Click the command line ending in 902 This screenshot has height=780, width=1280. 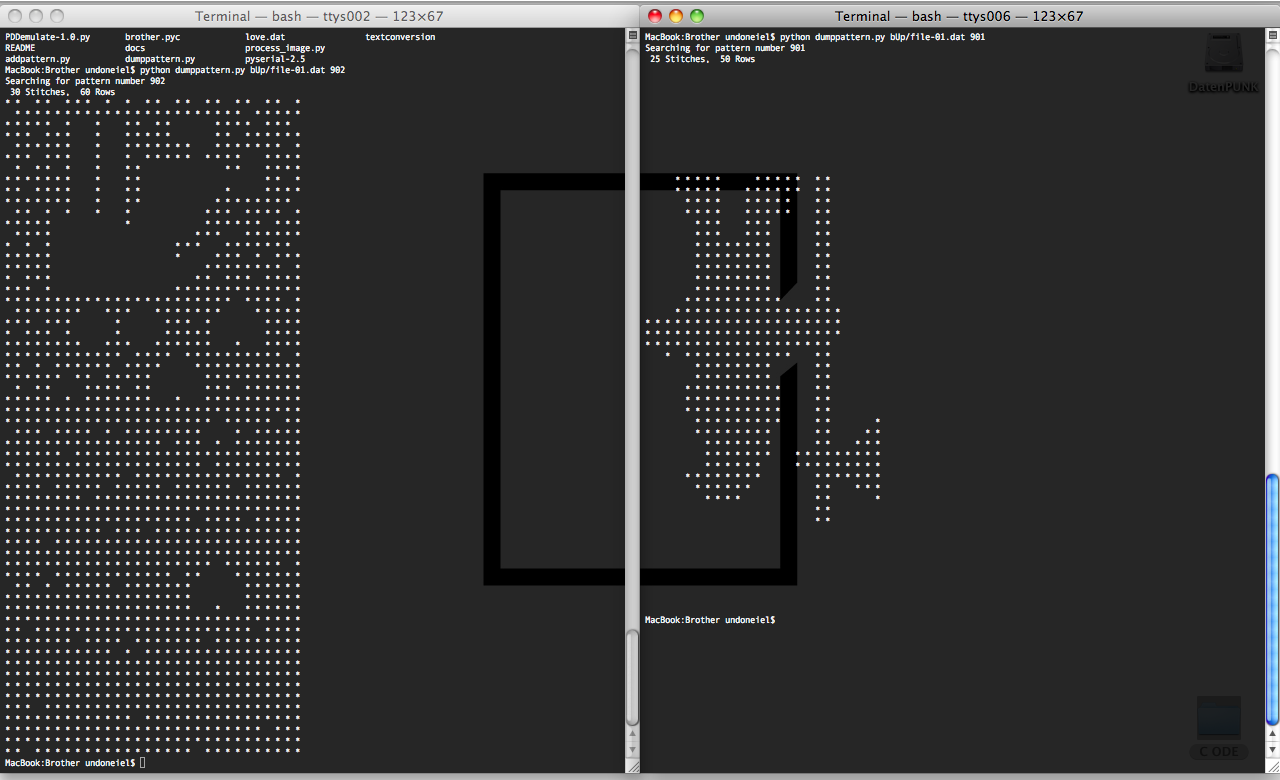point(175,70)
